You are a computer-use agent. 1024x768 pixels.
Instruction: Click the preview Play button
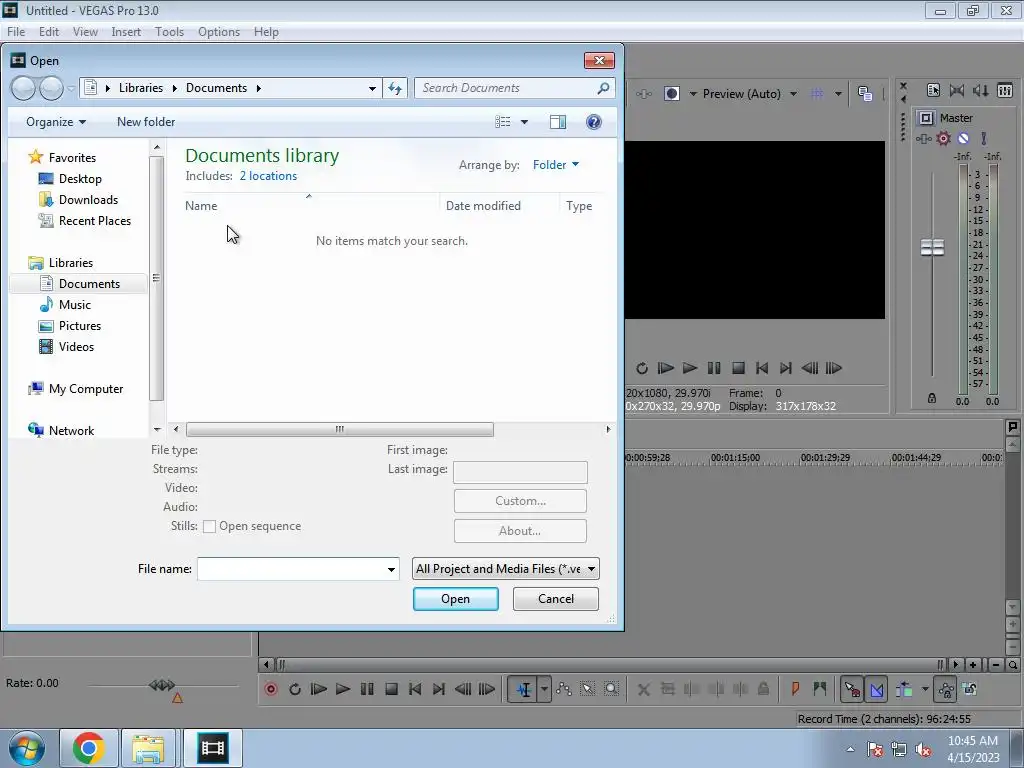690,368
